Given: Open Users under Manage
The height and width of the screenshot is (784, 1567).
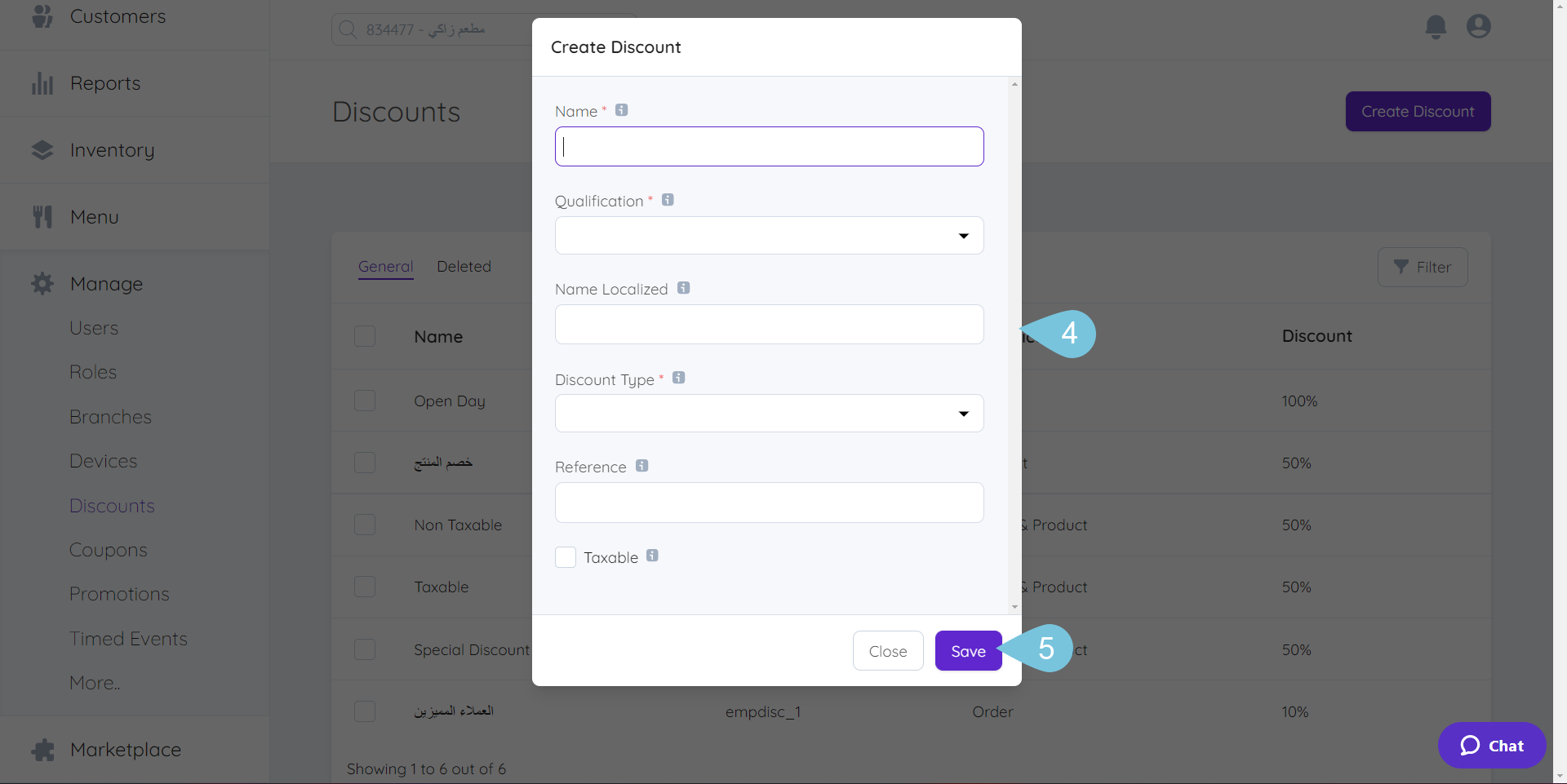Looking at the screenshot, I should point(94,328).
